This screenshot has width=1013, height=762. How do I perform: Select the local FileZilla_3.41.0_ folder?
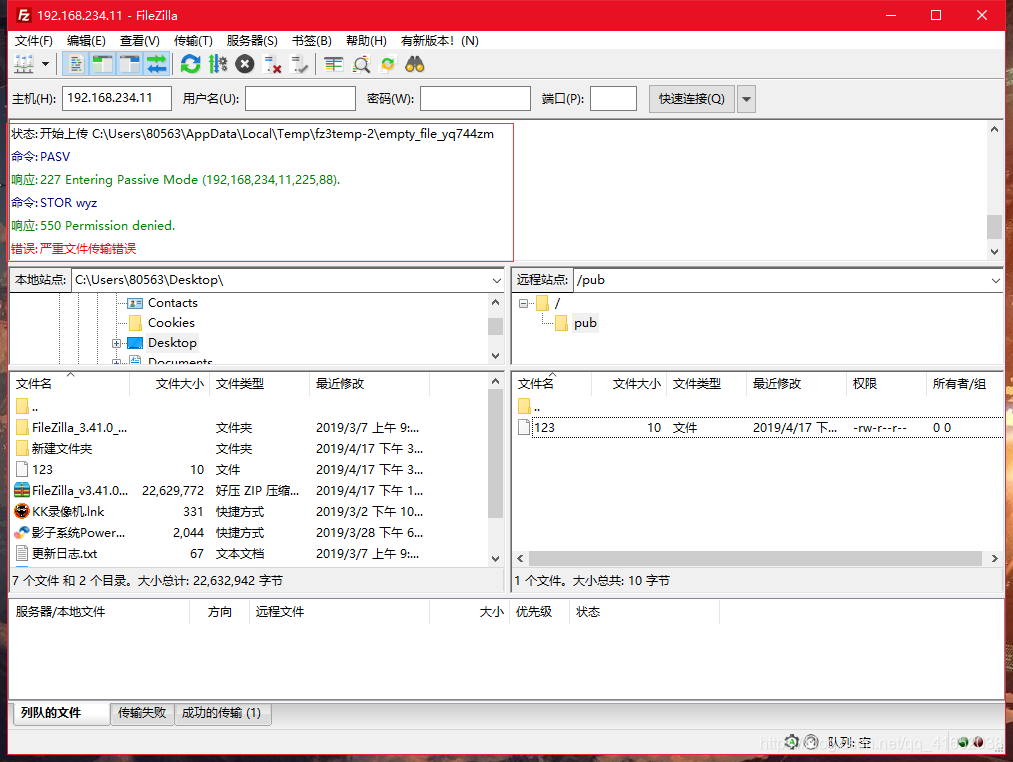(79, 427)
